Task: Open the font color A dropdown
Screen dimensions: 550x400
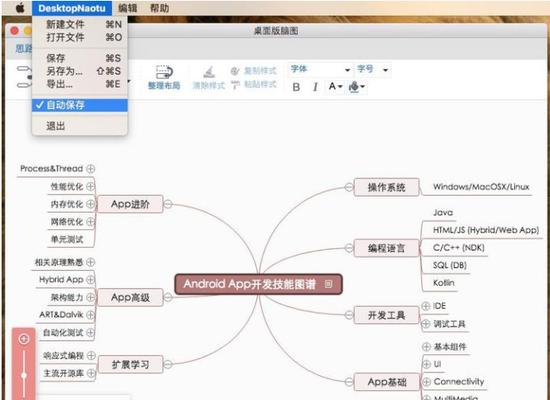Action: pyautogui.click(x=335, y=86)
